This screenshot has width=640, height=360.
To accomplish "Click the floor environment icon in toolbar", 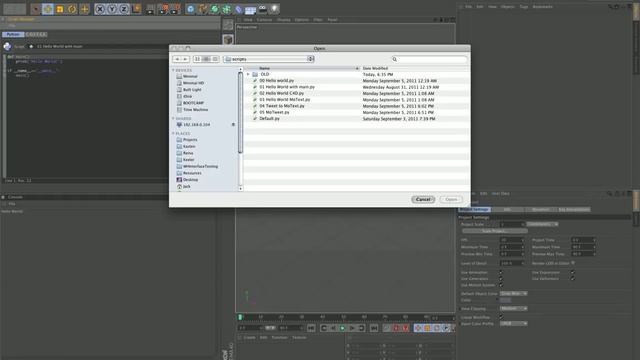I will coord(250,9).
